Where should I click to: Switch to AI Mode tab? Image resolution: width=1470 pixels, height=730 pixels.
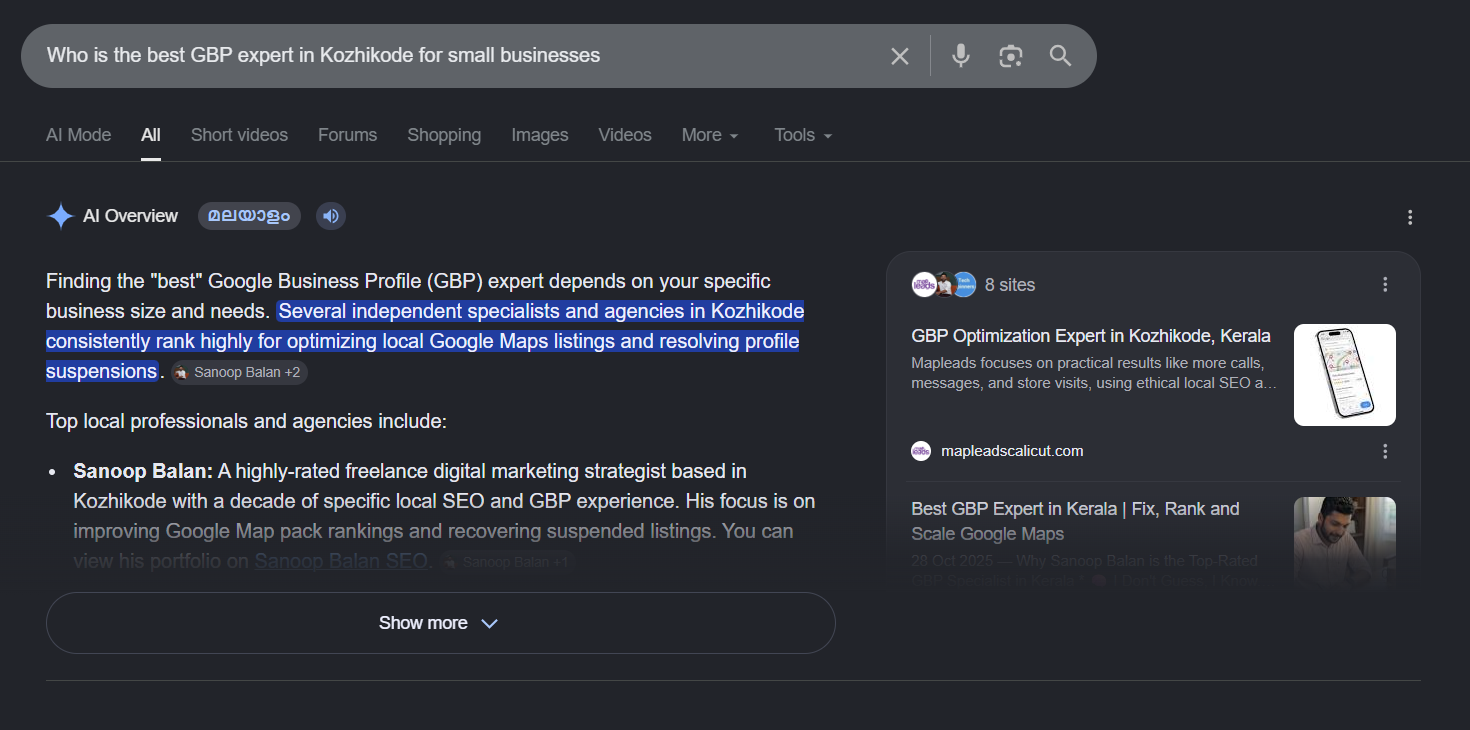click(79, 135)
